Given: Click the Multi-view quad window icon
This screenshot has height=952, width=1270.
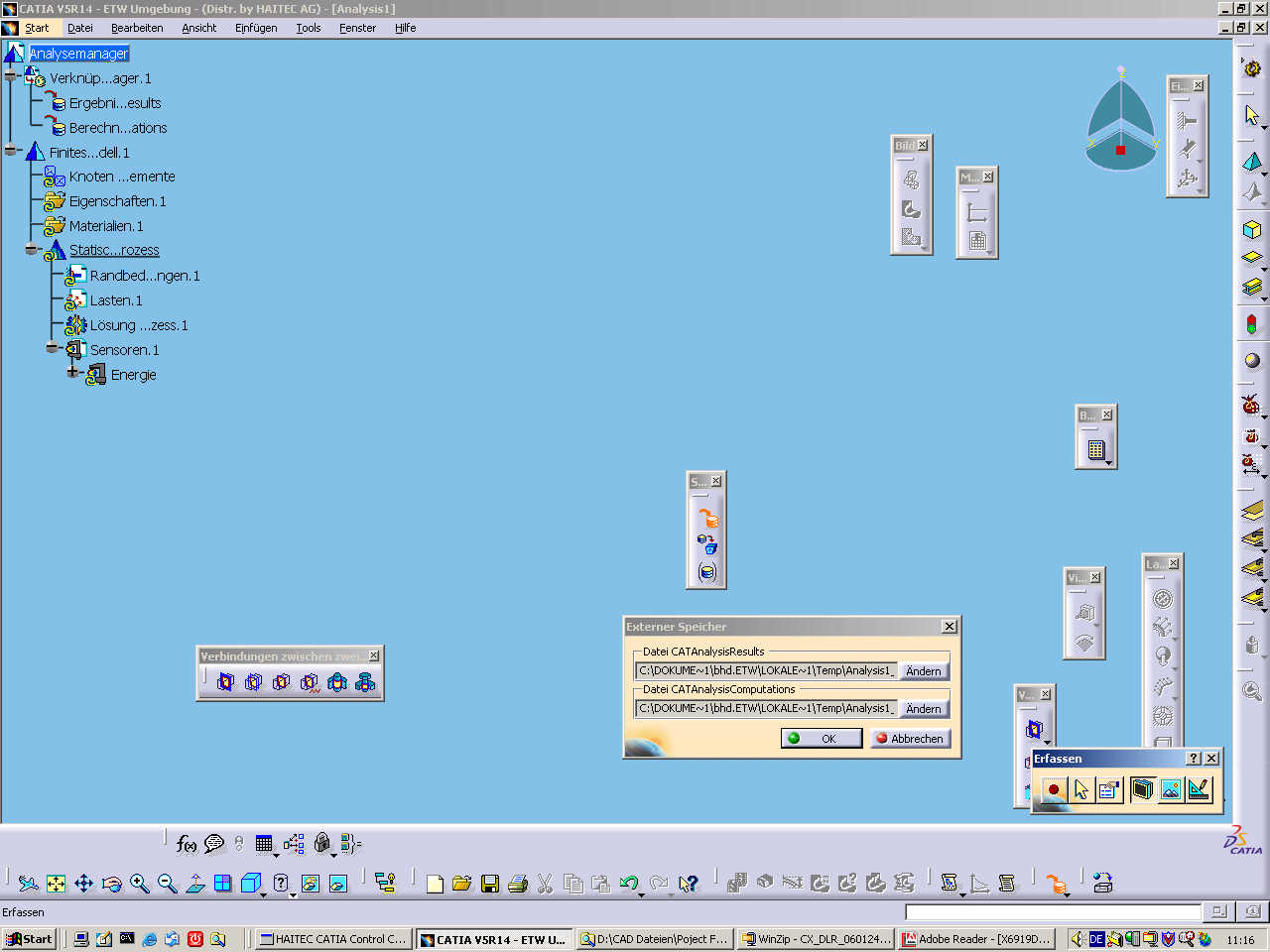Looking at the screenshot, I should [x=223, y=883].
